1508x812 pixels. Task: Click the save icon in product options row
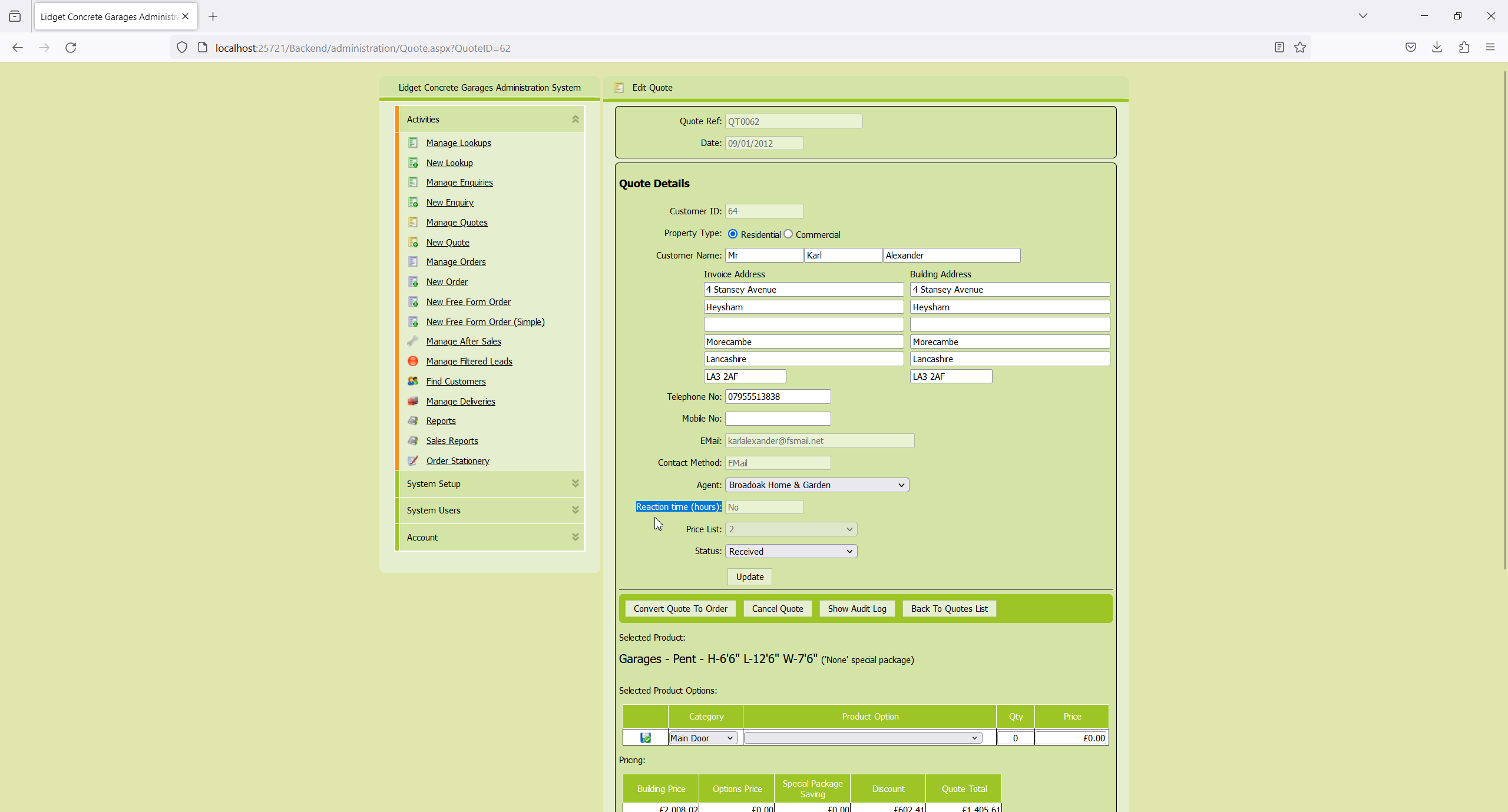(x=646, y=738)
